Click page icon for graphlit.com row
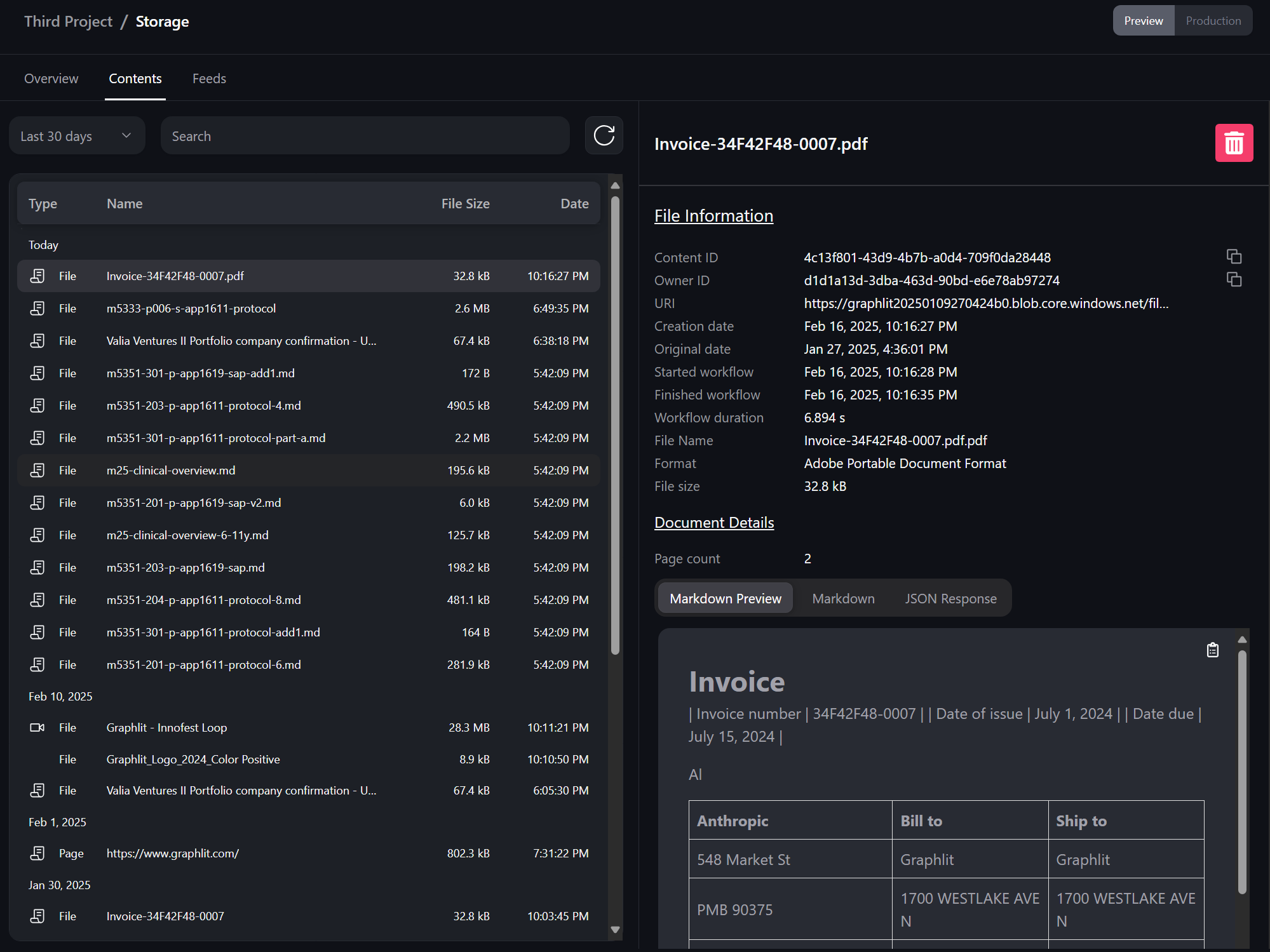Viewport: 1270px width, 952px height. point(37,853)
